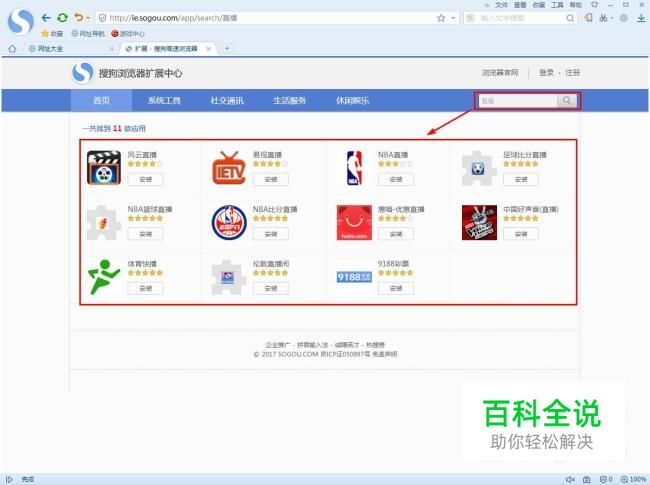This screenshot has width=650, height=485.
Task: Open the download manager arrow icon
Action: [x=641, y=18]
